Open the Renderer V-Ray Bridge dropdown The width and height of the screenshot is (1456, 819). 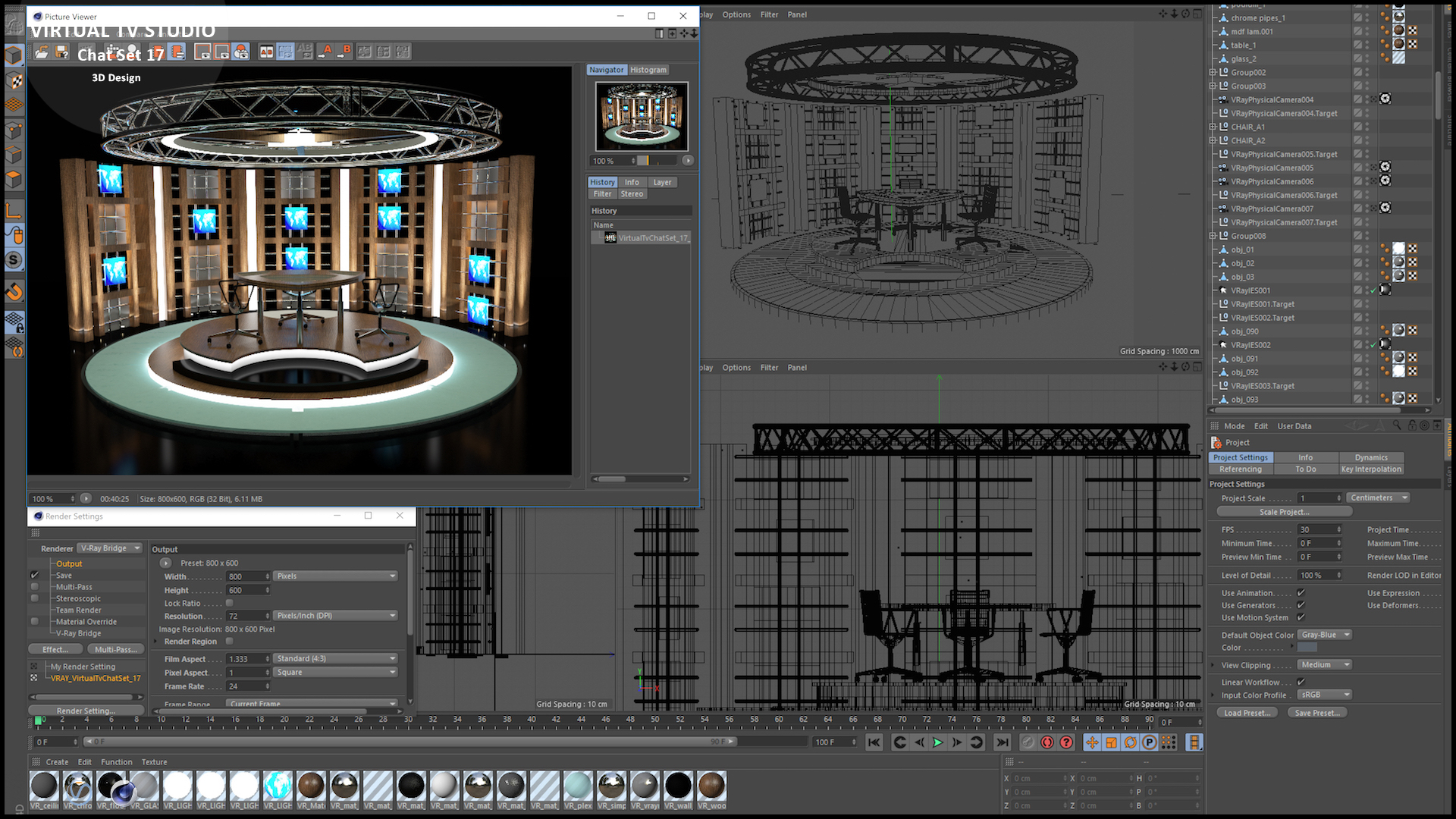coord(111,548)
